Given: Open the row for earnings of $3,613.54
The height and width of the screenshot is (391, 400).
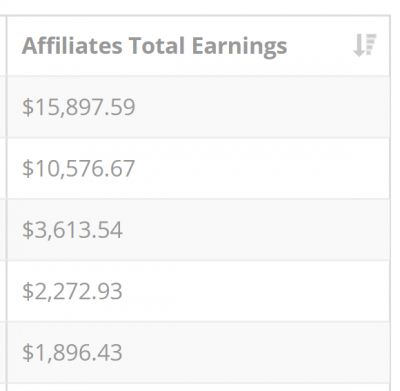Looking at the screenshot, I should click(x=198, y=230).
